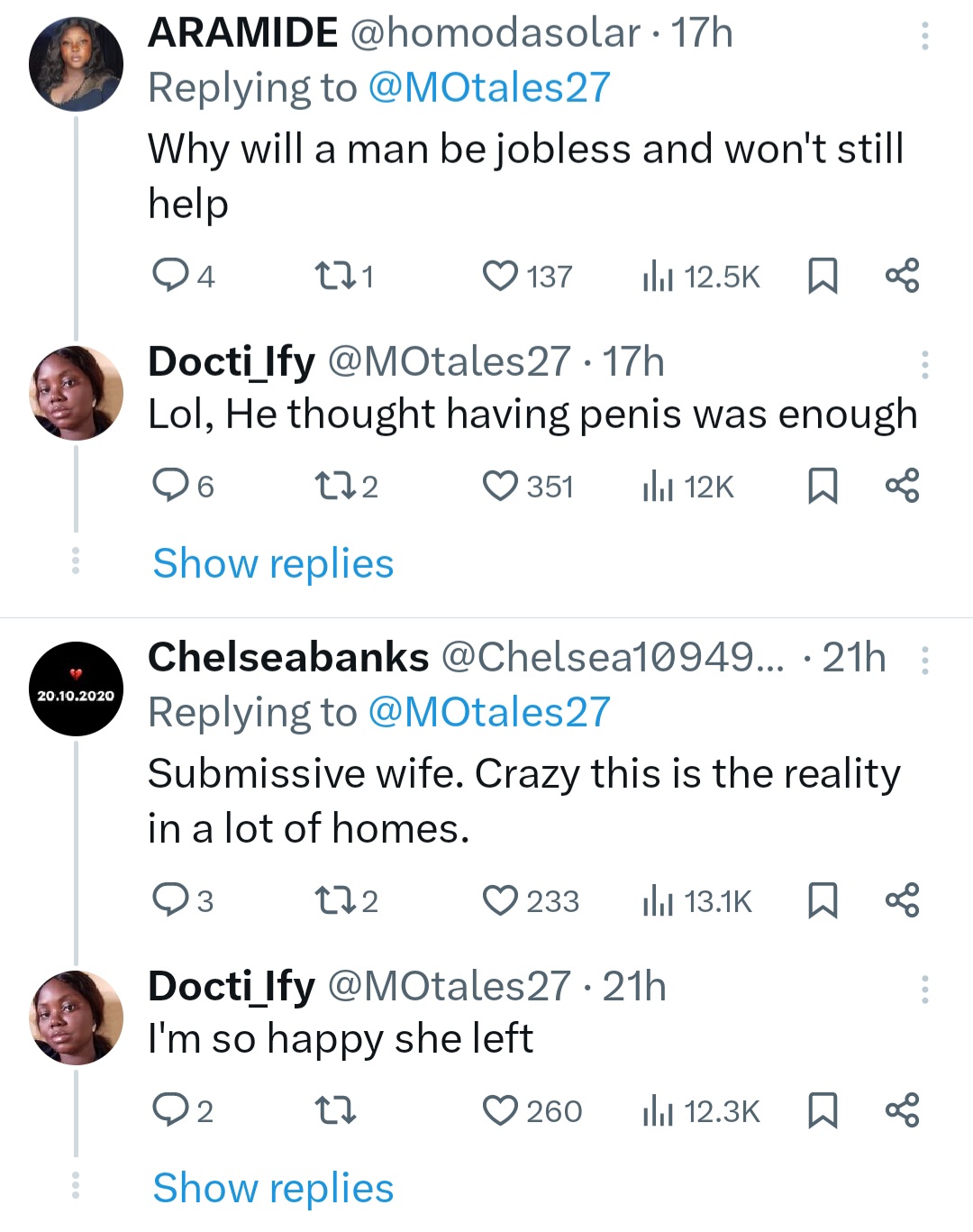Reply to ARAMIDE's tweet
The height and width of the screenshot is (1232, 973).
point(168,276)
